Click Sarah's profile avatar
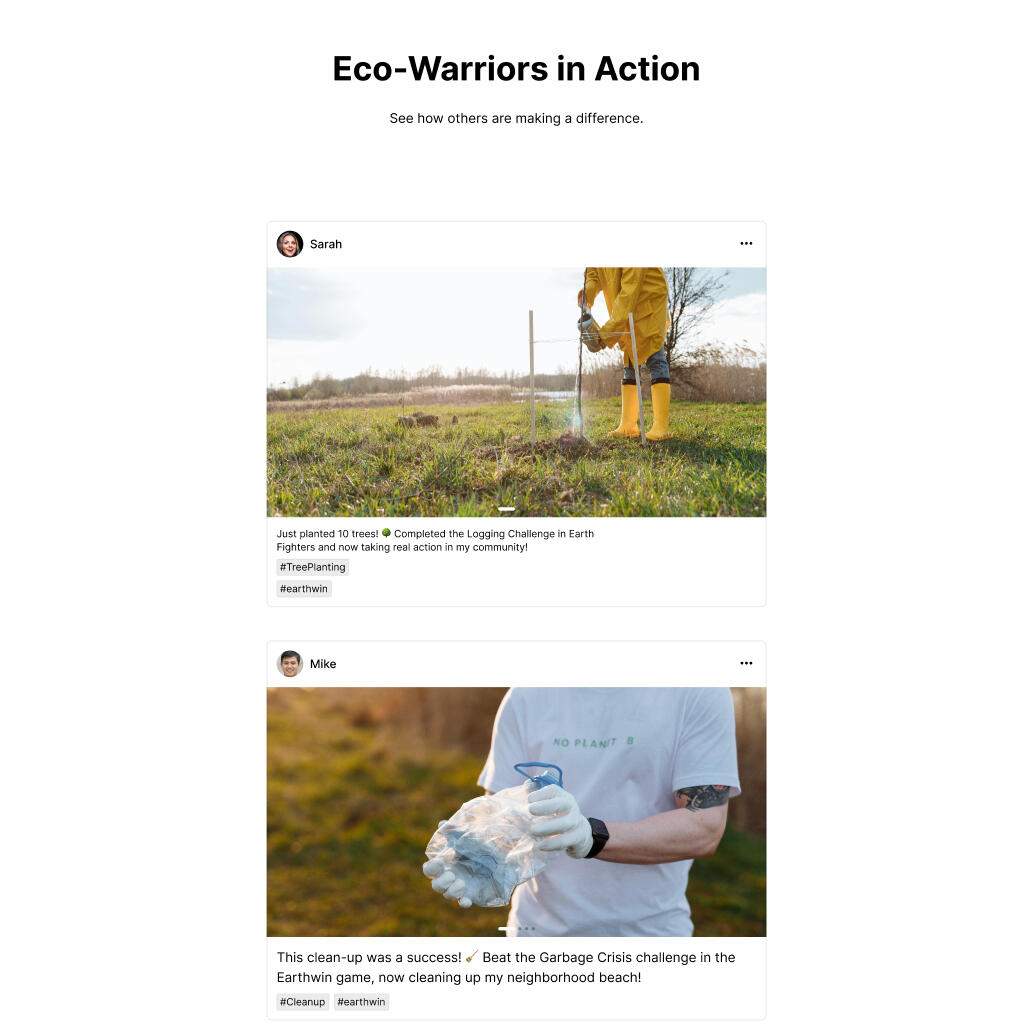This screenshot has width=1034, height=1036. click(289, 244)
